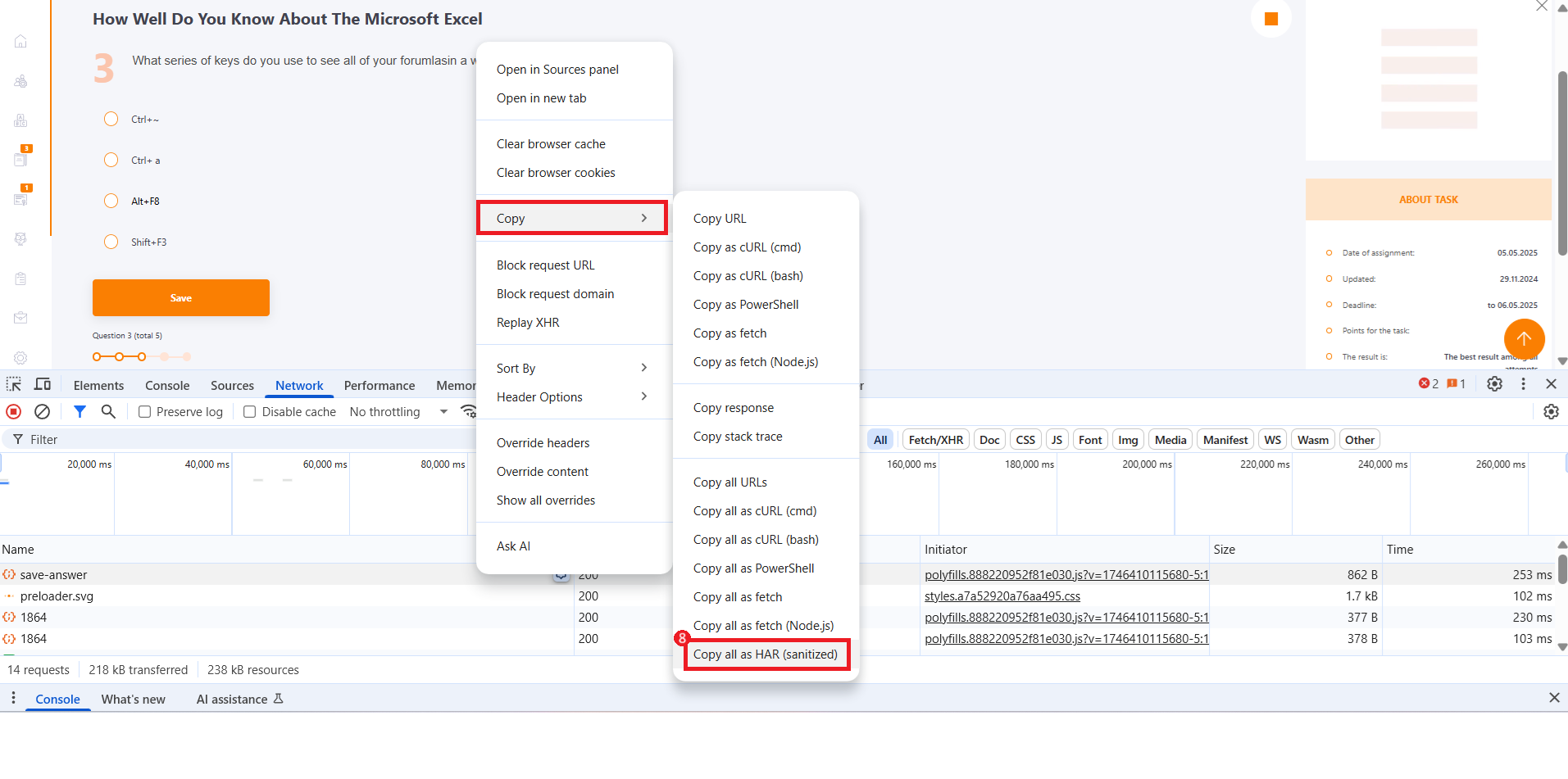Viewport: 1568px width, 779px height.
Task: Click the sidebar envelope icon
Action: pyautogui.click(x=21, y=318)
